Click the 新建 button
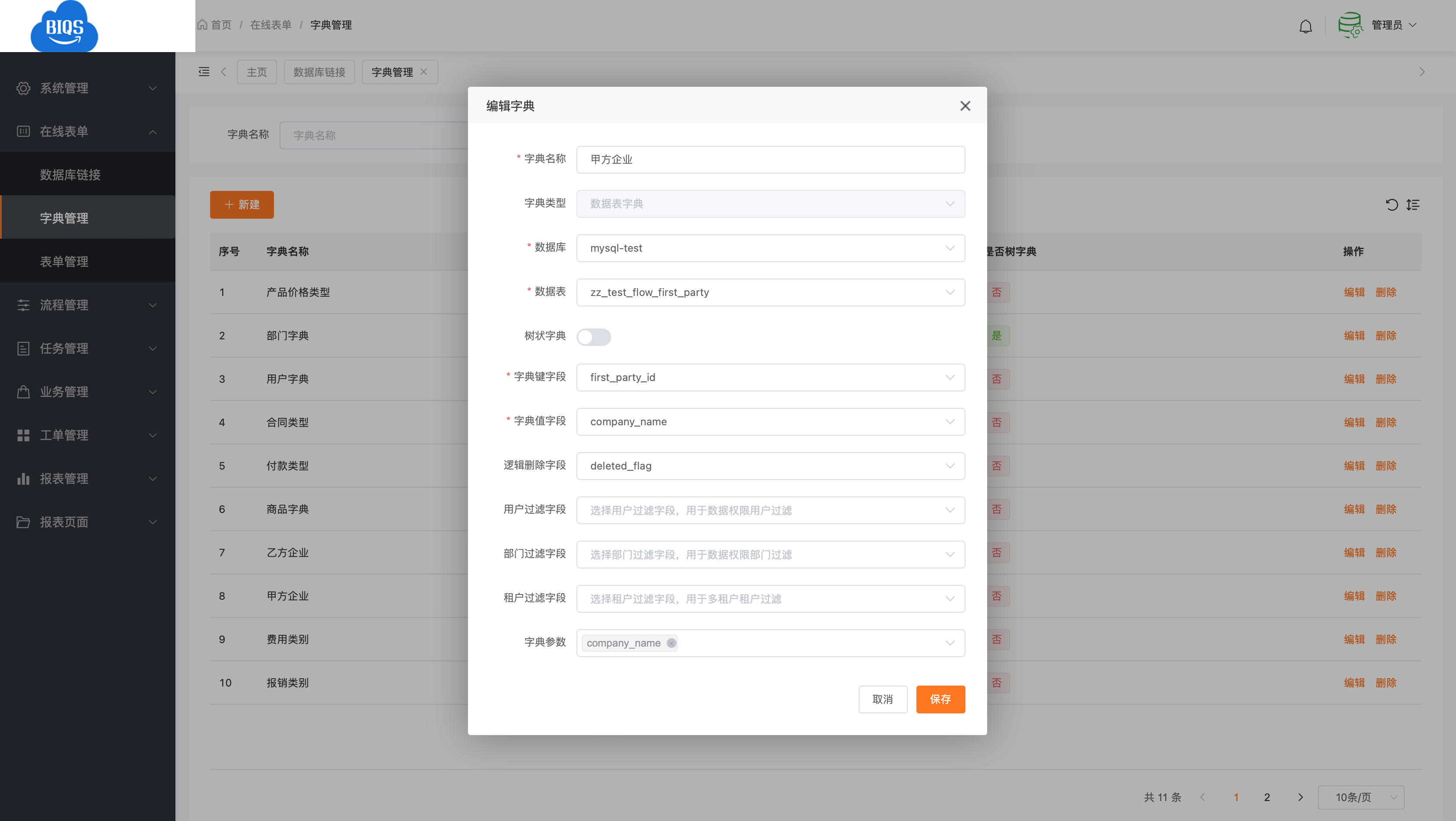 242,204
